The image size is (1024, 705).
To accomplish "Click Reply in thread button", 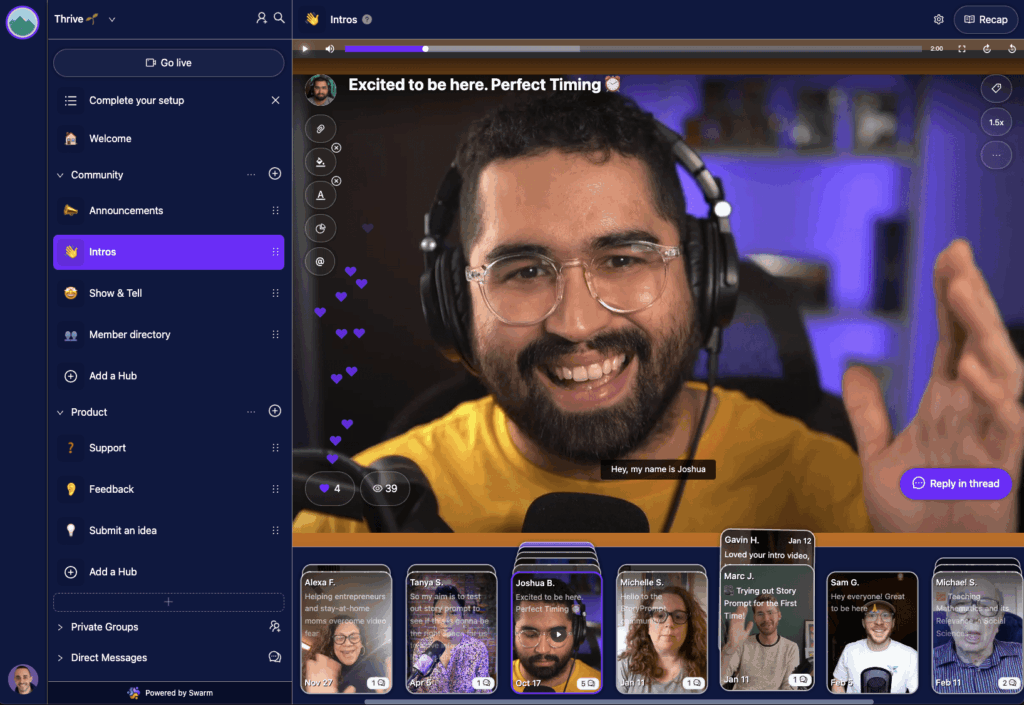I will coord(956,484).
